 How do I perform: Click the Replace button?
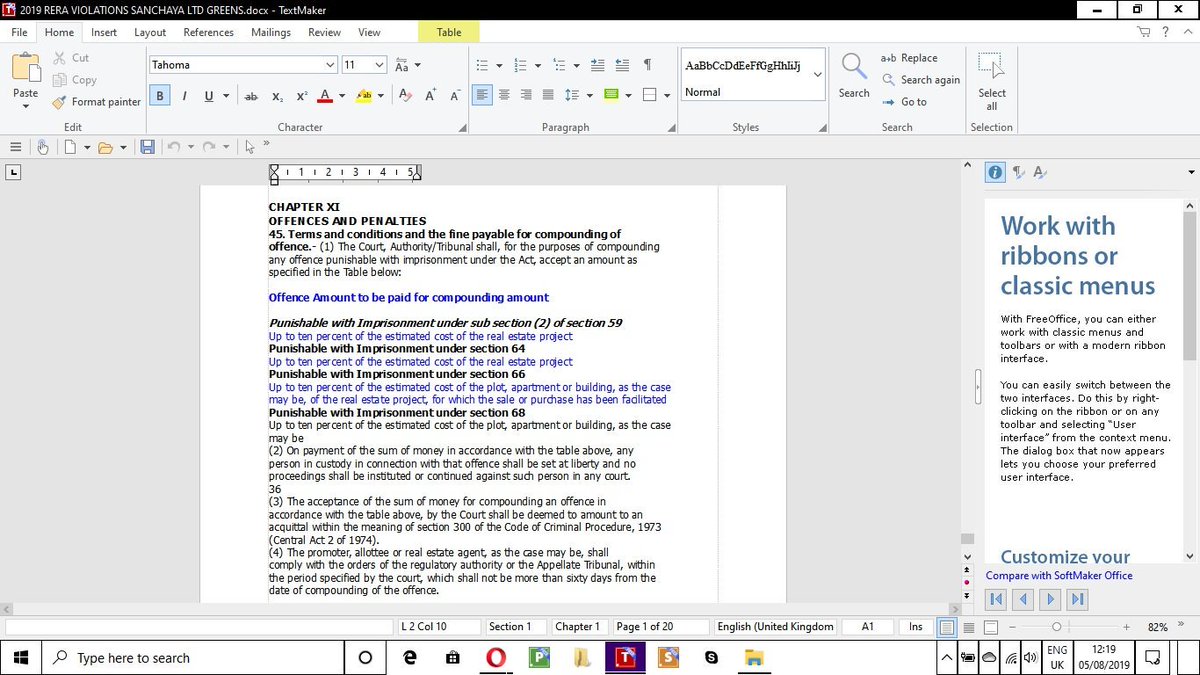coord(909,58)
